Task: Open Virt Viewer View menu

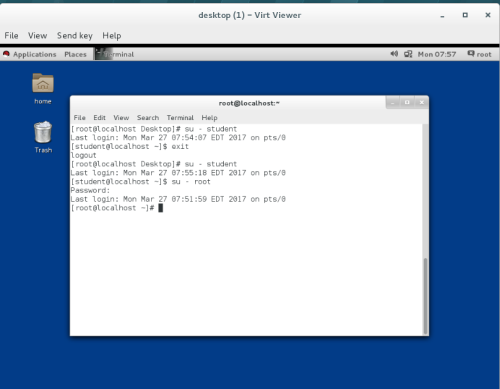Action: [37, 36]
